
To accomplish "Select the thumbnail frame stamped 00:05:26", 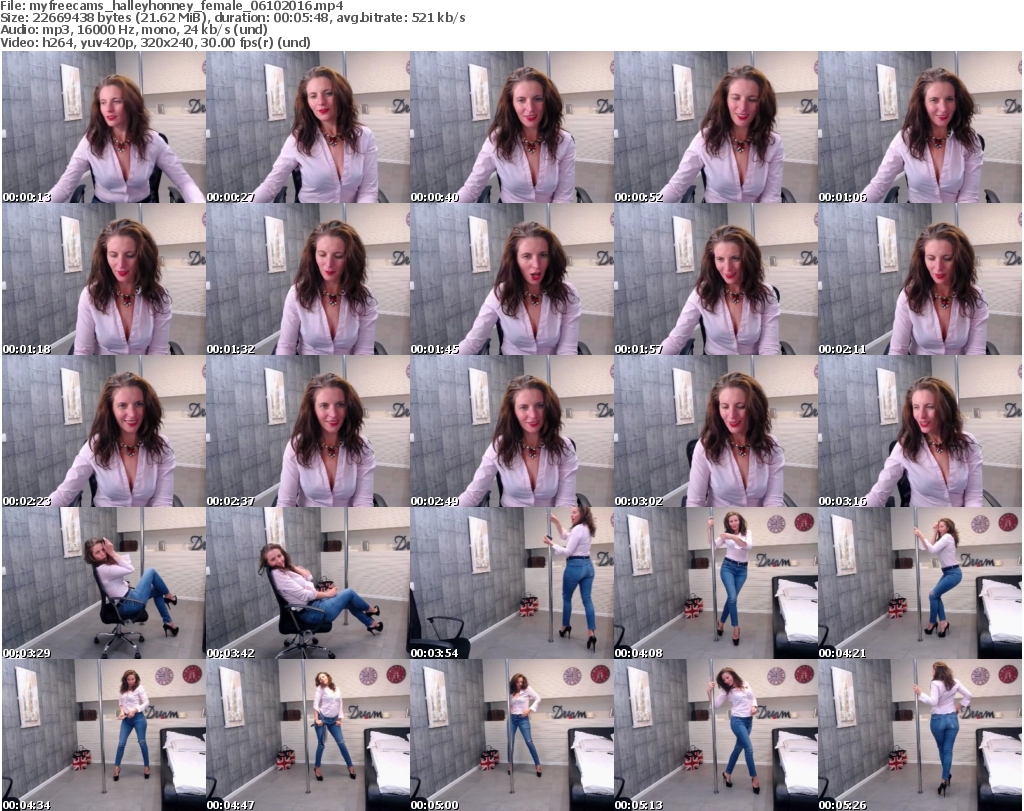I will pos(920,735).
